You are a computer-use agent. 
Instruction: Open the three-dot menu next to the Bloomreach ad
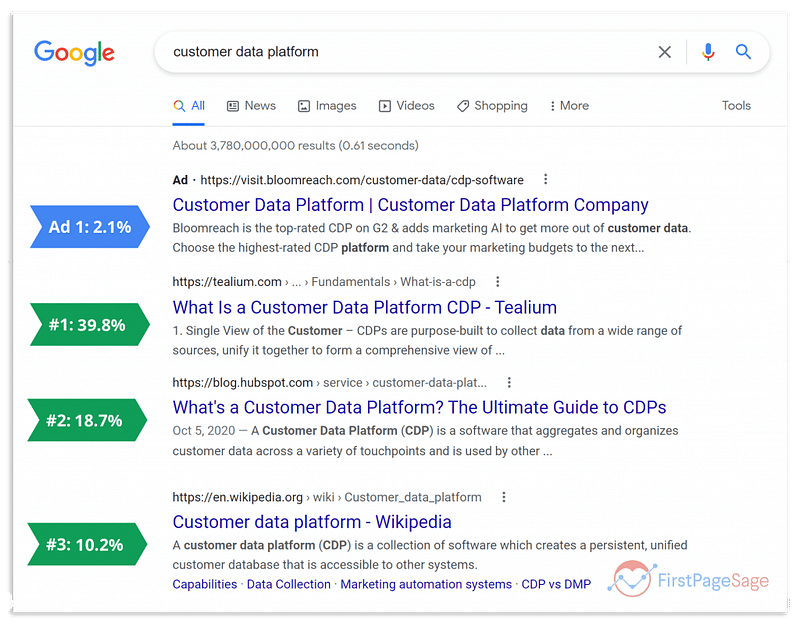[x=545, y=179]
